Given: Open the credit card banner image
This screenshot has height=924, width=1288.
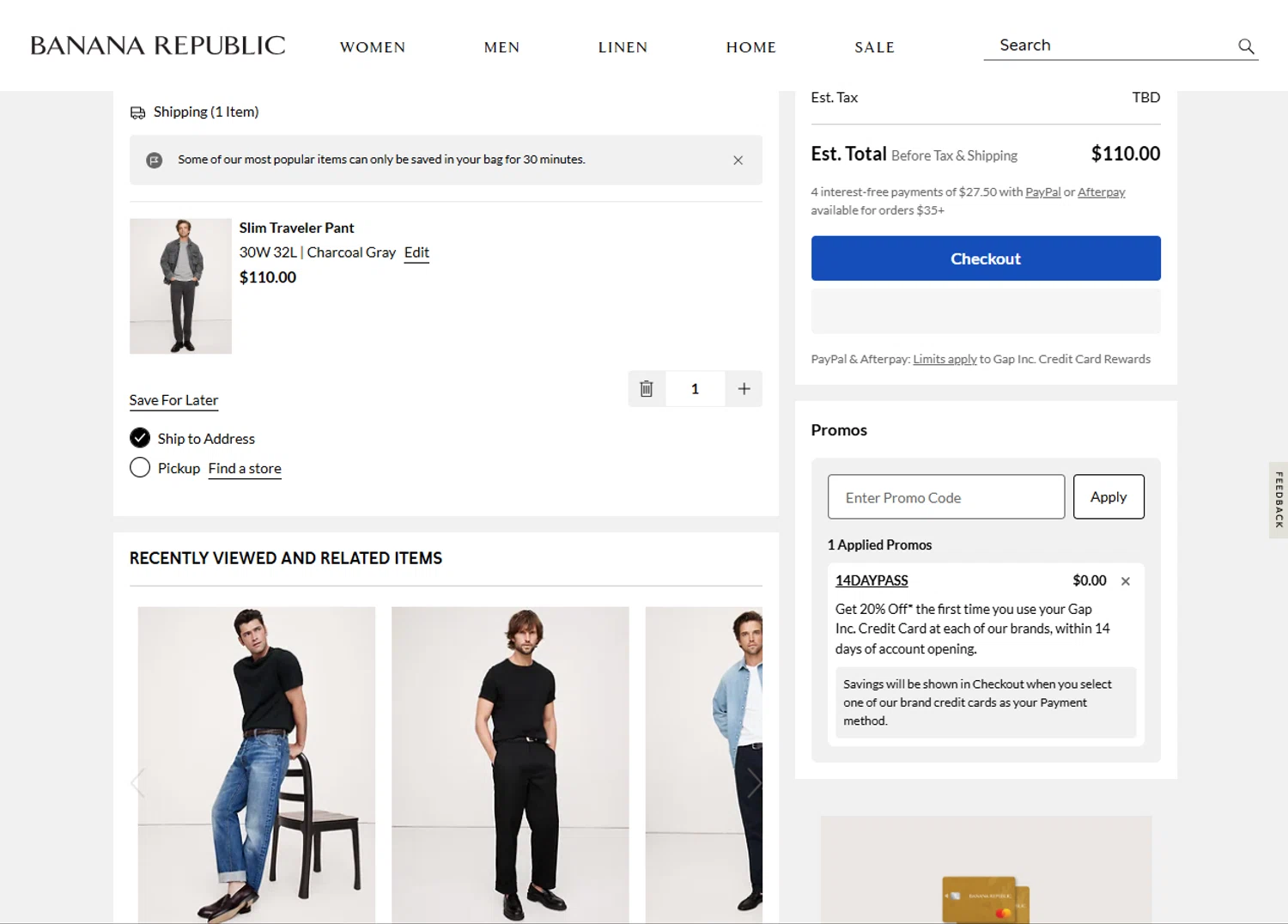Looking at the screenshot, I should point(986,869).
